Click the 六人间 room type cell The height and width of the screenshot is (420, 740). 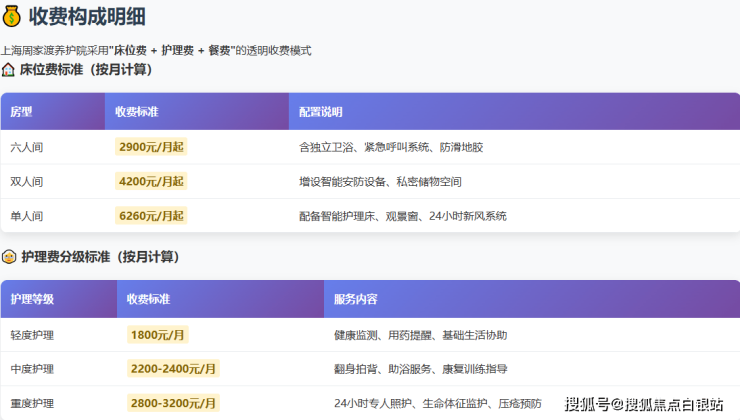point(26,147)
